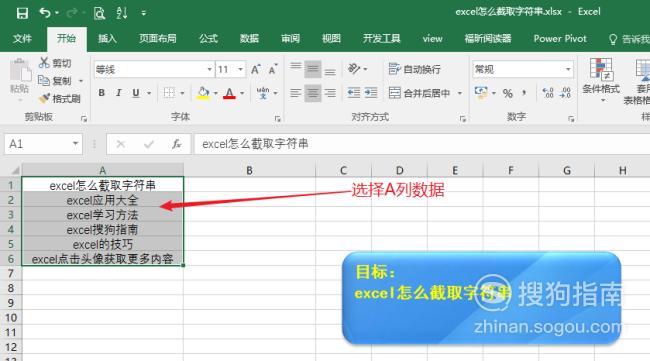Click the Redo arrow icon

[72, 13]
